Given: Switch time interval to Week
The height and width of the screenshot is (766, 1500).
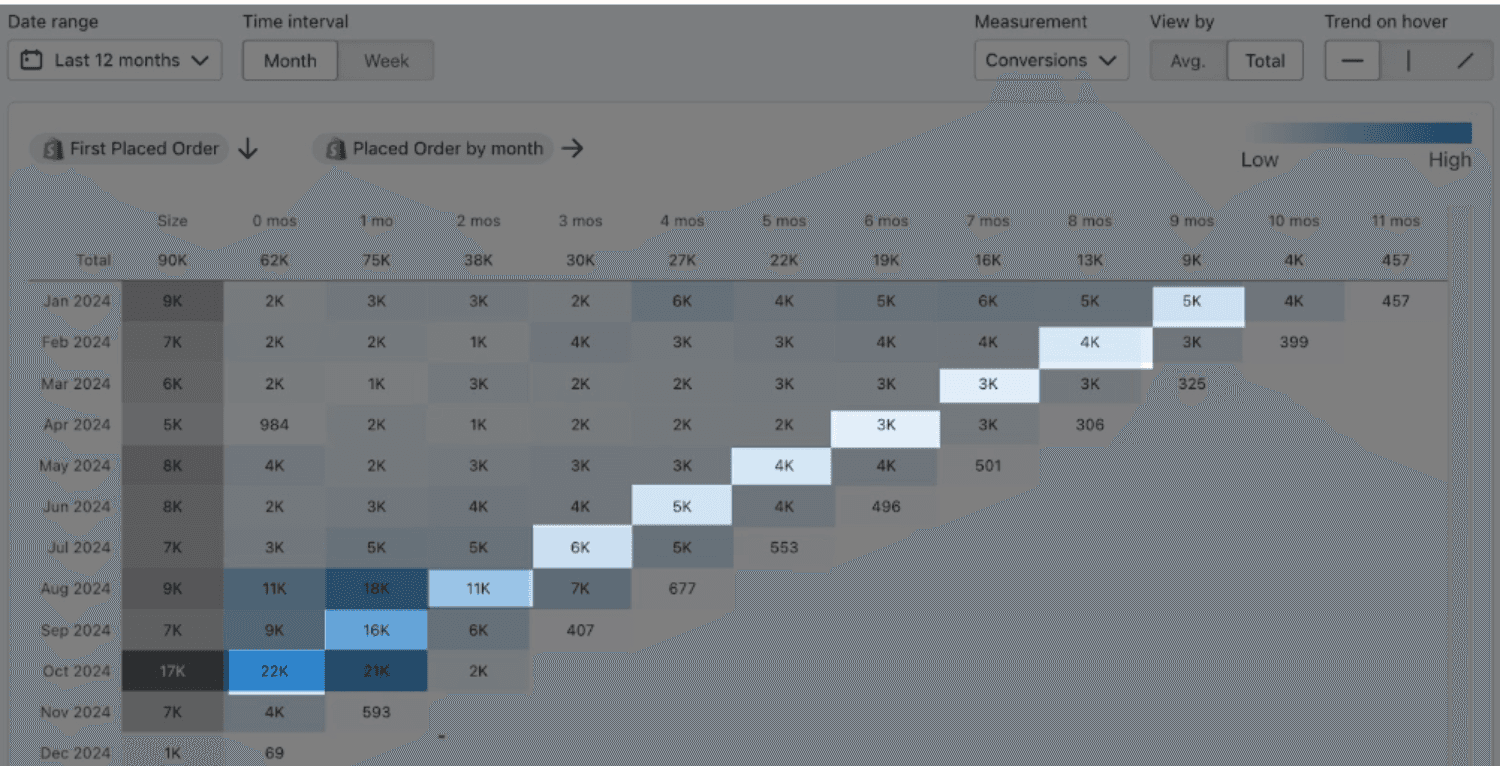Looking at the screenshot, I should tap(386, 61).
